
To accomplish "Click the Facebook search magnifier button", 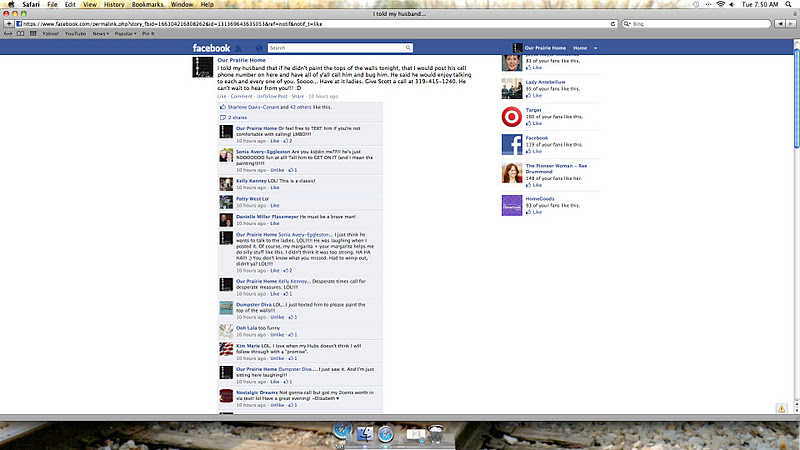I will click(x=408, y=48).
